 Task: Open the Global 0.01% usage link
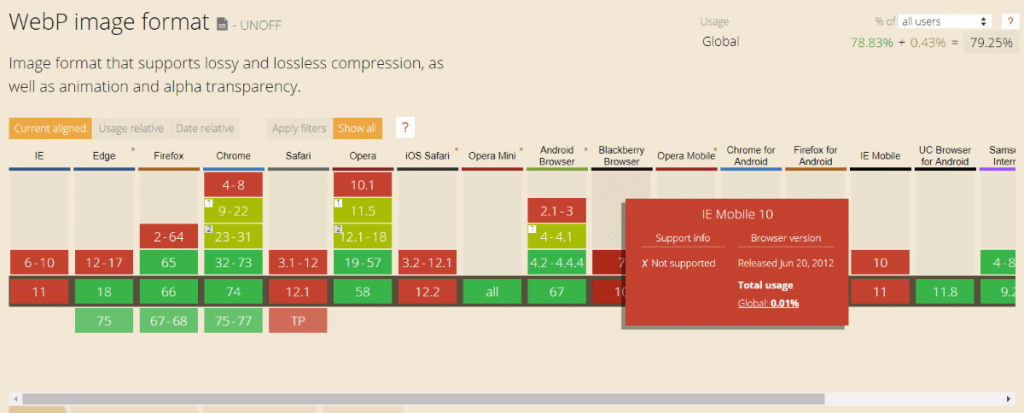769,303
